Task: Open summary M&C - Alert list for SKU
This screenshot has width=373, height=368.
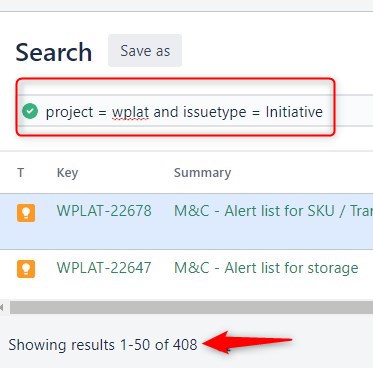Action: click(x=273, y=211)
